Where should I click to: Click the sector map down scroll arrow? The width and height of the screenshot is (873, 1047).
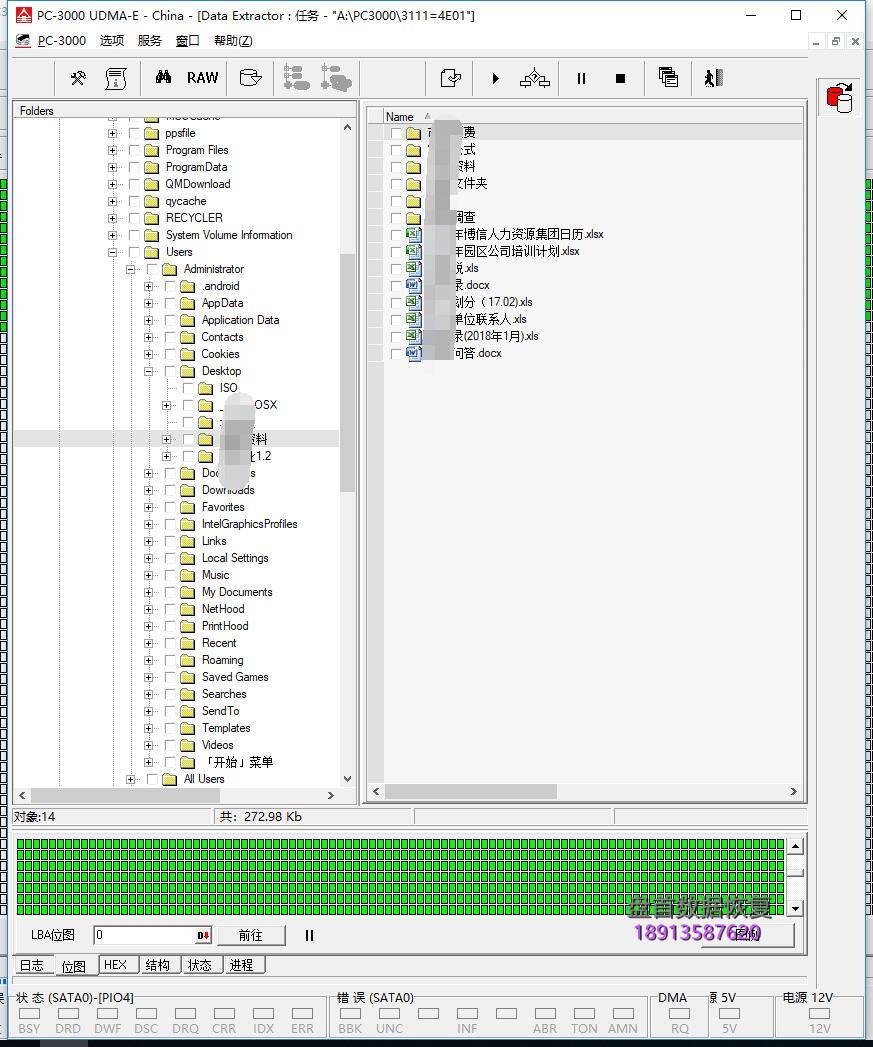click(796, 909)
